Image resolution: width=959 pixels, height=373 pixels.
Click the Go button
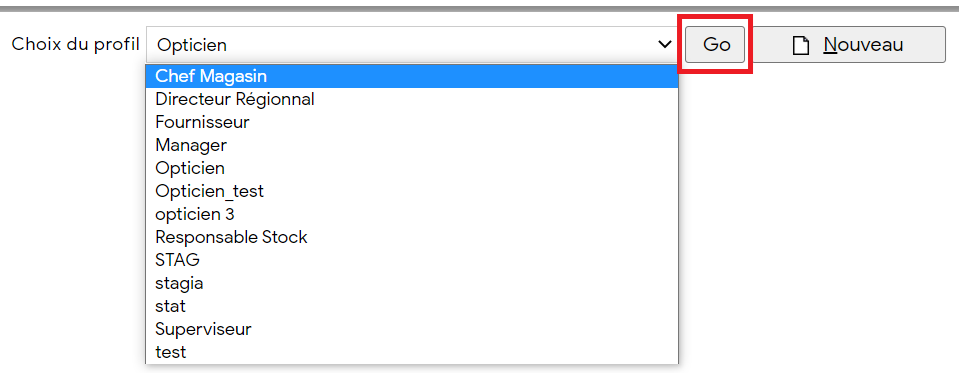pyautogui.click(x=714, y=45)
